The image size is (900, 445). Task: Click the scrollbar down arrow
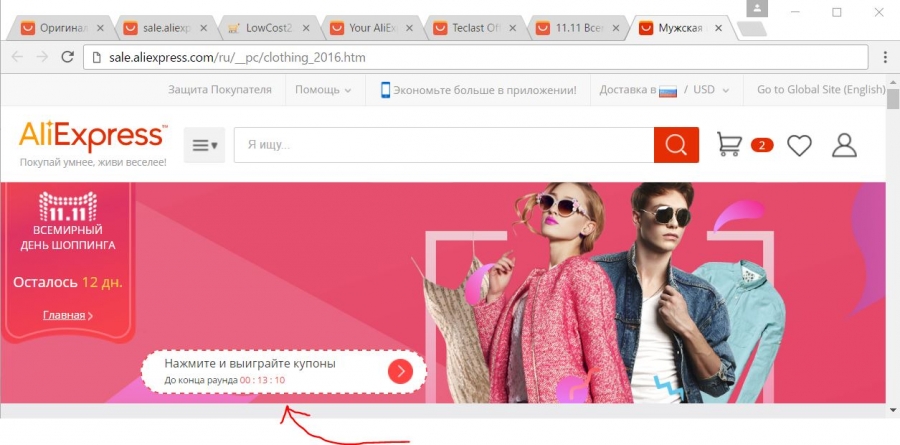tap(893, 410)
